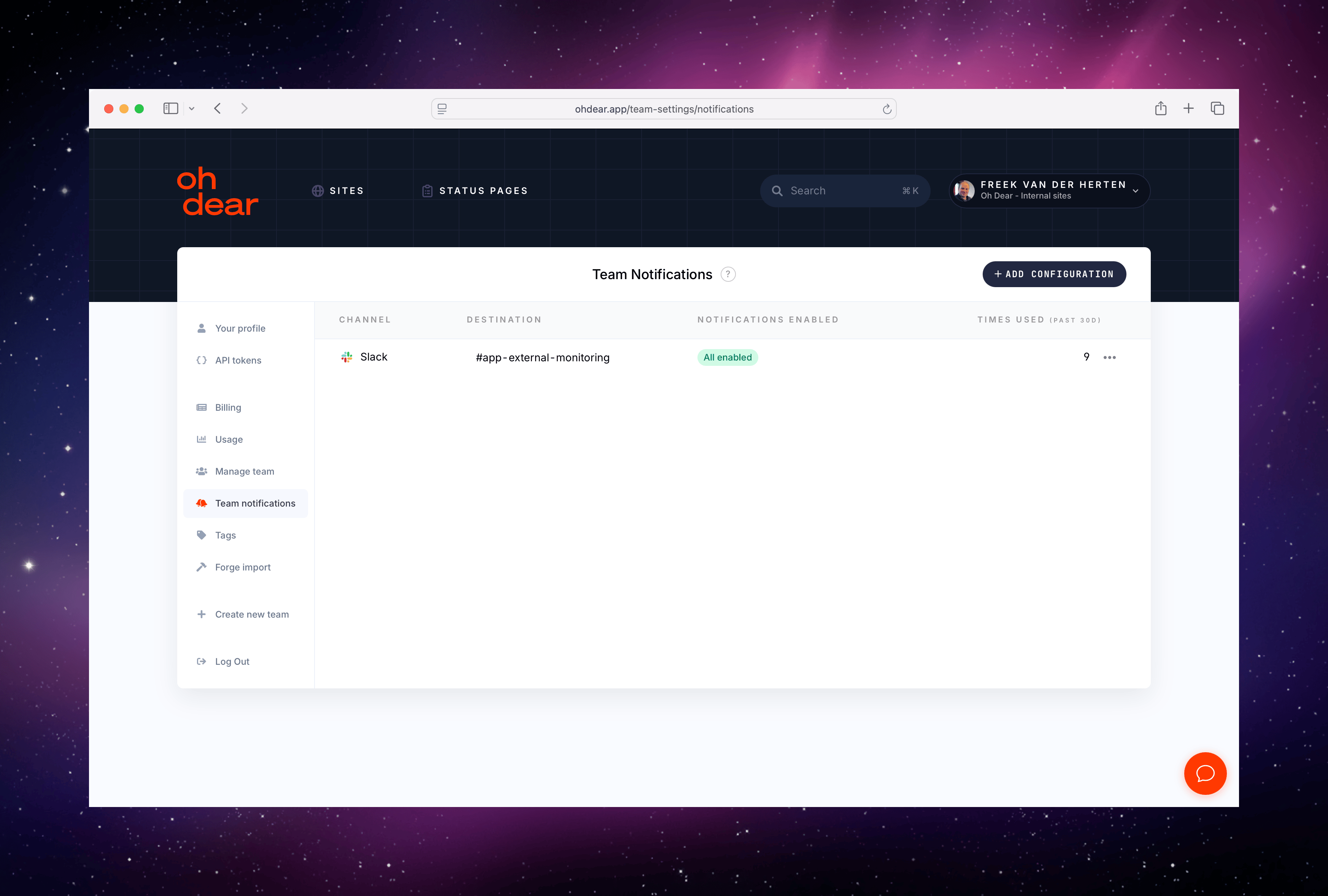Image resolution: width=1328 pixels, height=896 pixels.
Task: Click the Oh Dear logo
Action: 217,191
